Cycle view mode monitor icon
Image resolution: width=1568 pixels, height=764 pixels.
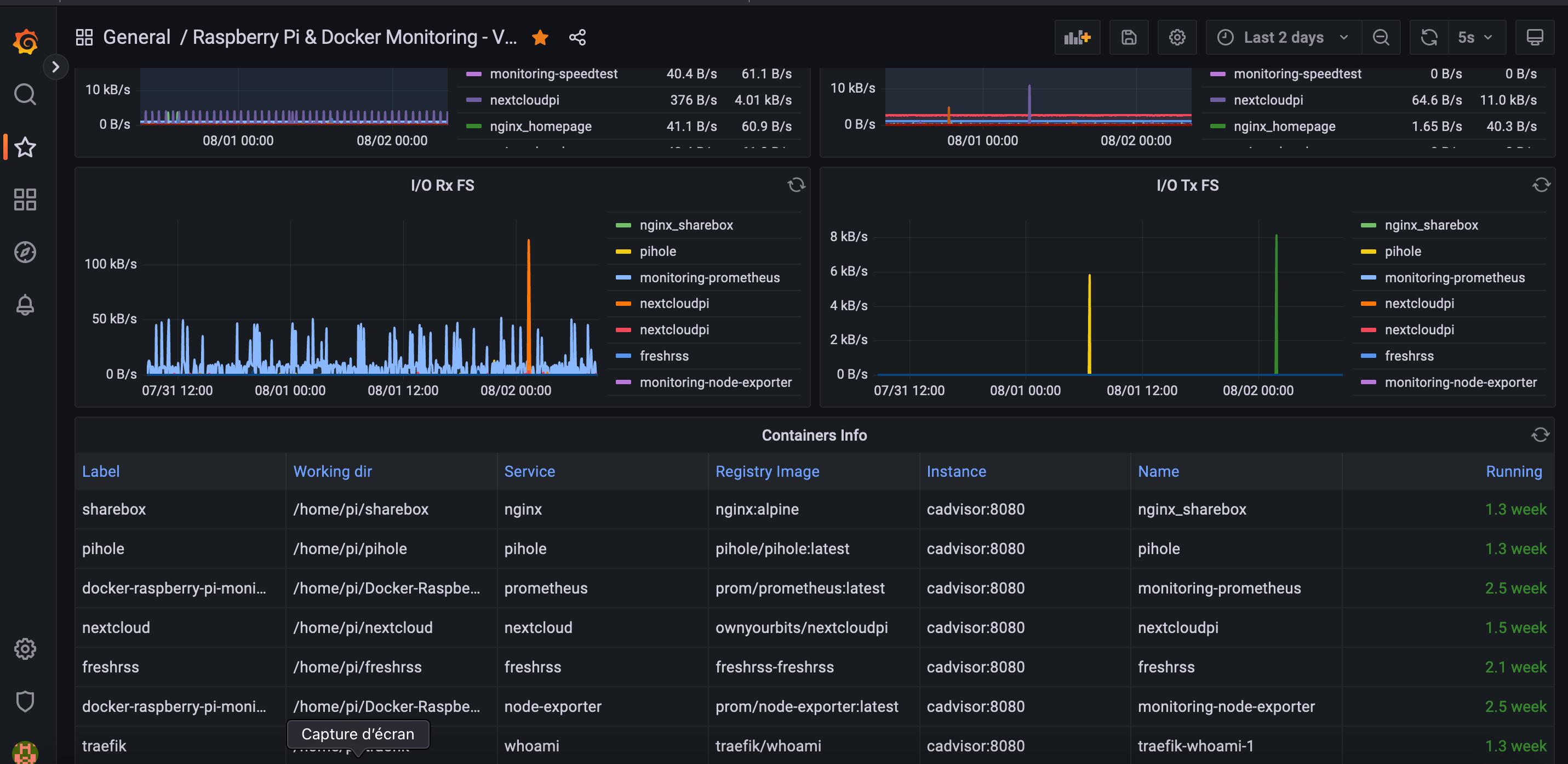[x=1534, y=38]
